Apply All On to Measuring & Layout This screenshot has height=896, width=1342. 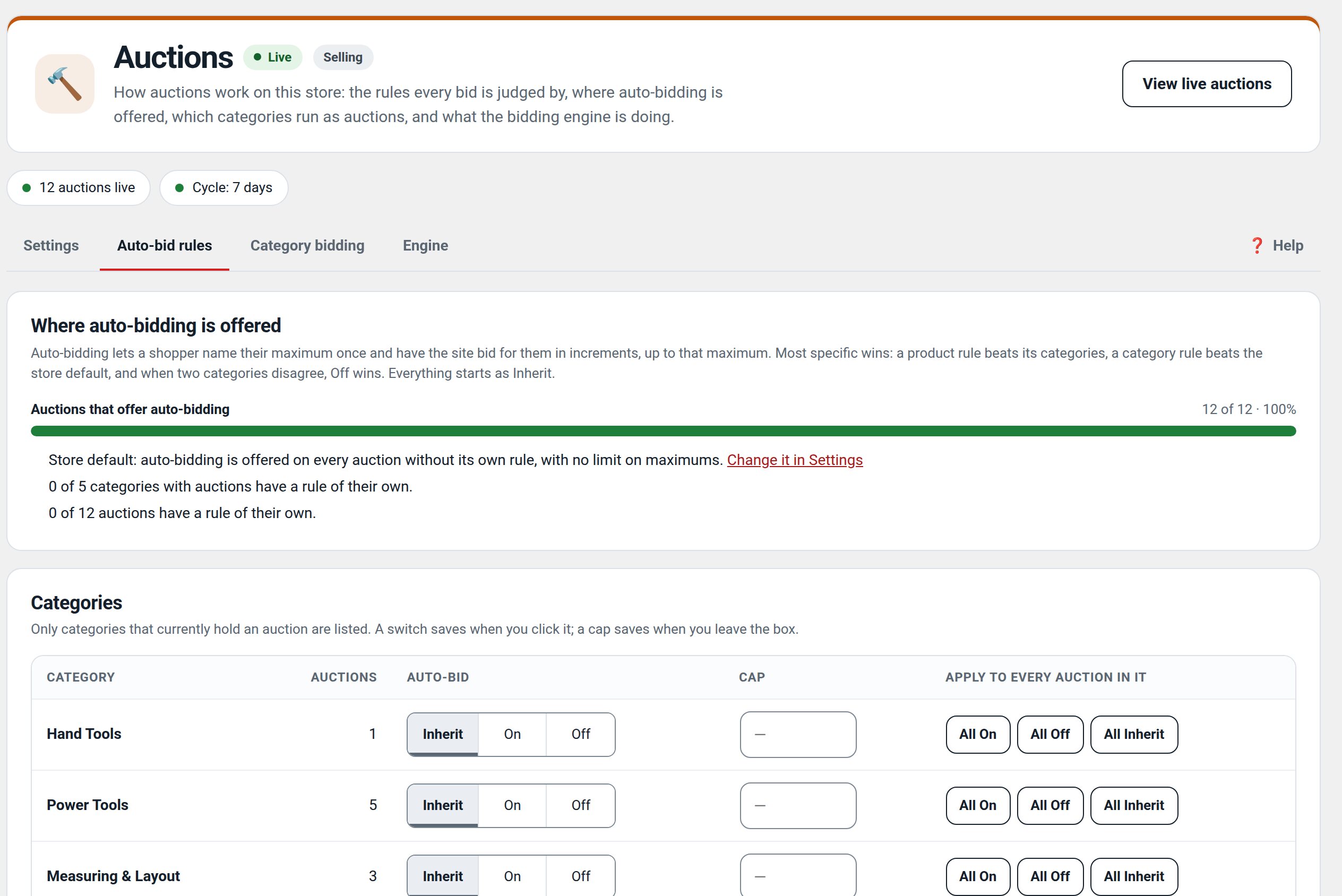click(x=977, y=876)
